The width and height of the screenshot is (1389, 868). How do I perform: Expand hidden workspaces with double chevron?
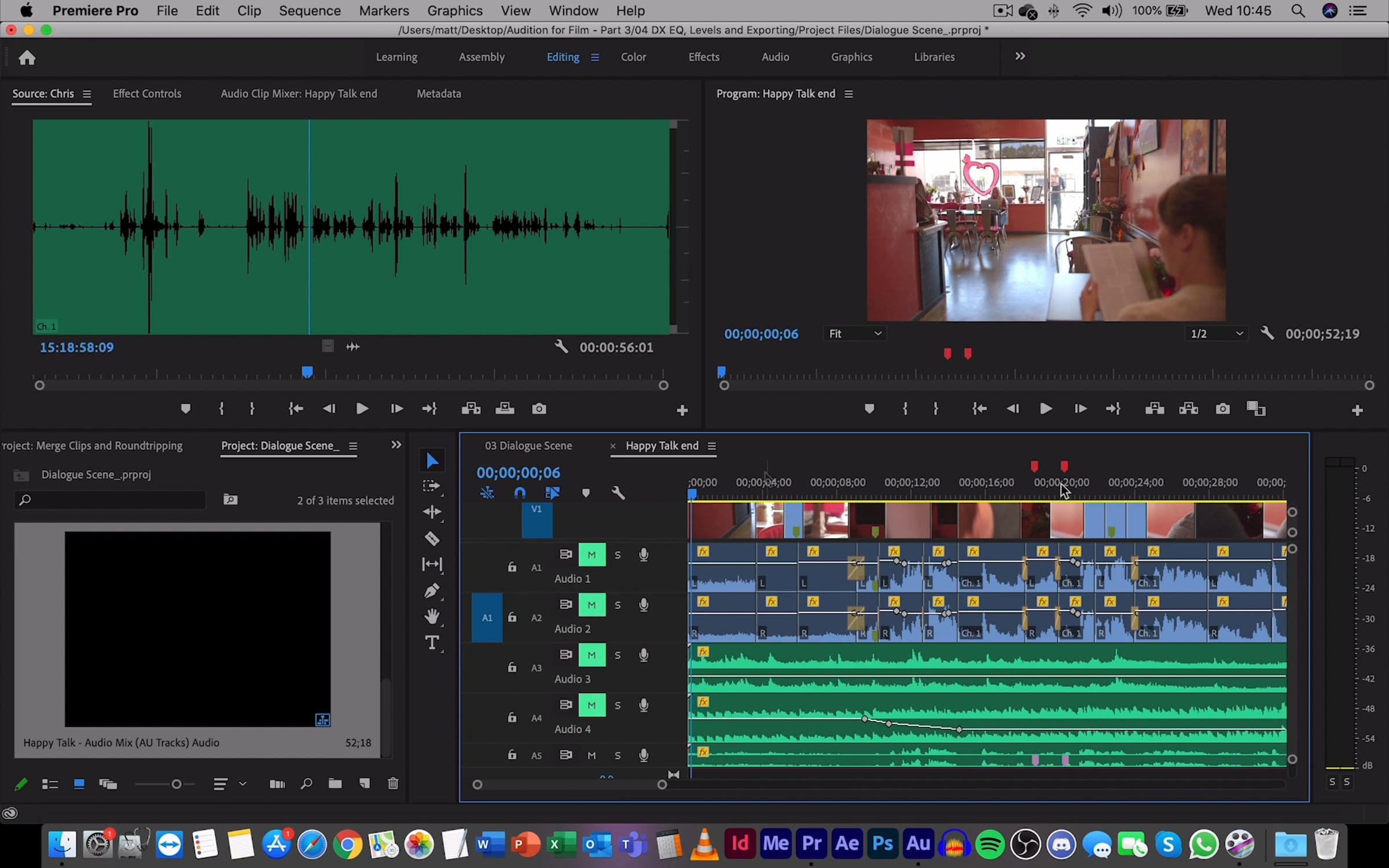1020,56
